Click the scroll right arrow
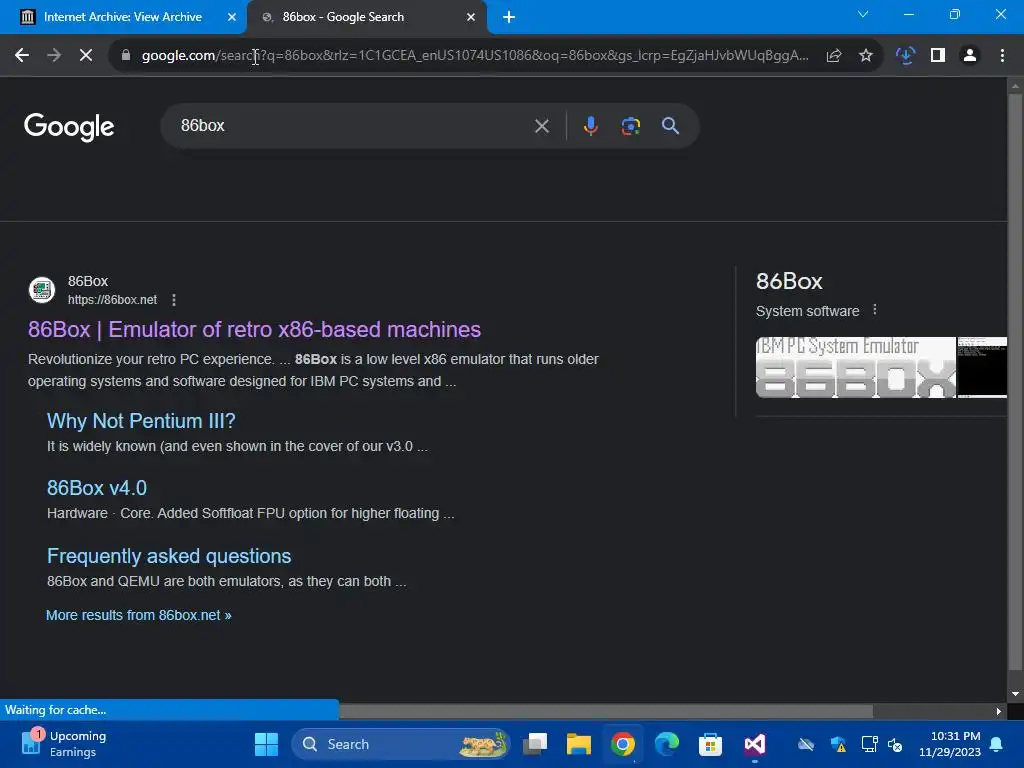 (999, 711)
